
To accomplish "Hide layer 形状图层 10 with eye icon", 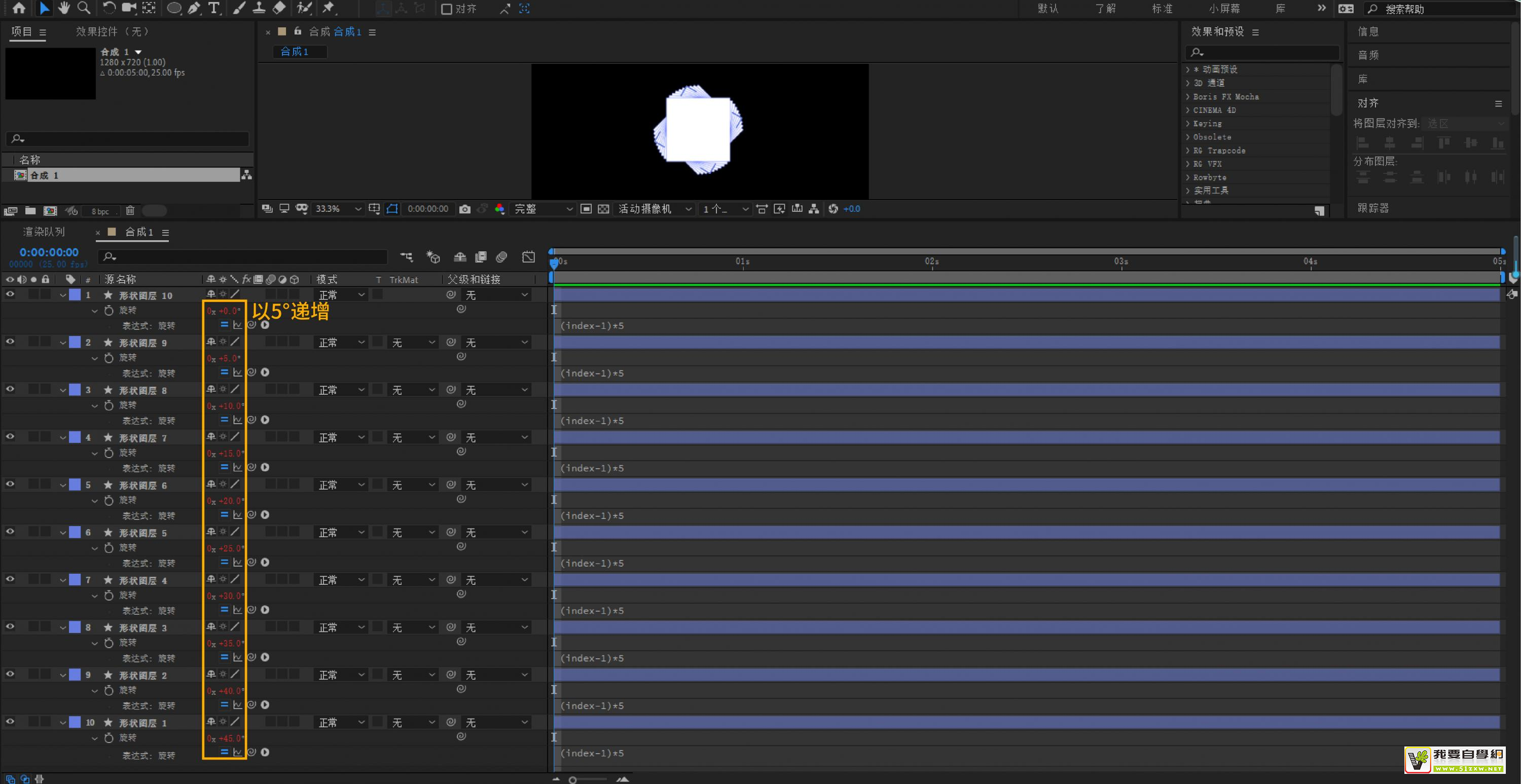I will coord(10,294).
